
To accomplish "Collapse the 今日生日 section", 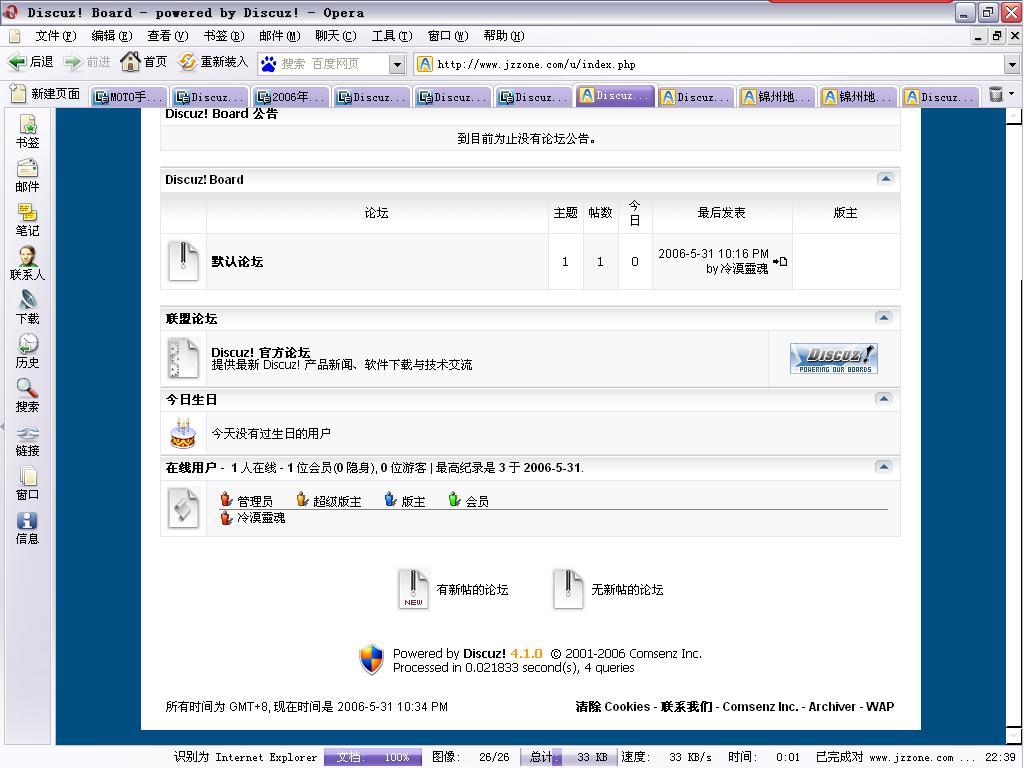I will tap(884, 398).
